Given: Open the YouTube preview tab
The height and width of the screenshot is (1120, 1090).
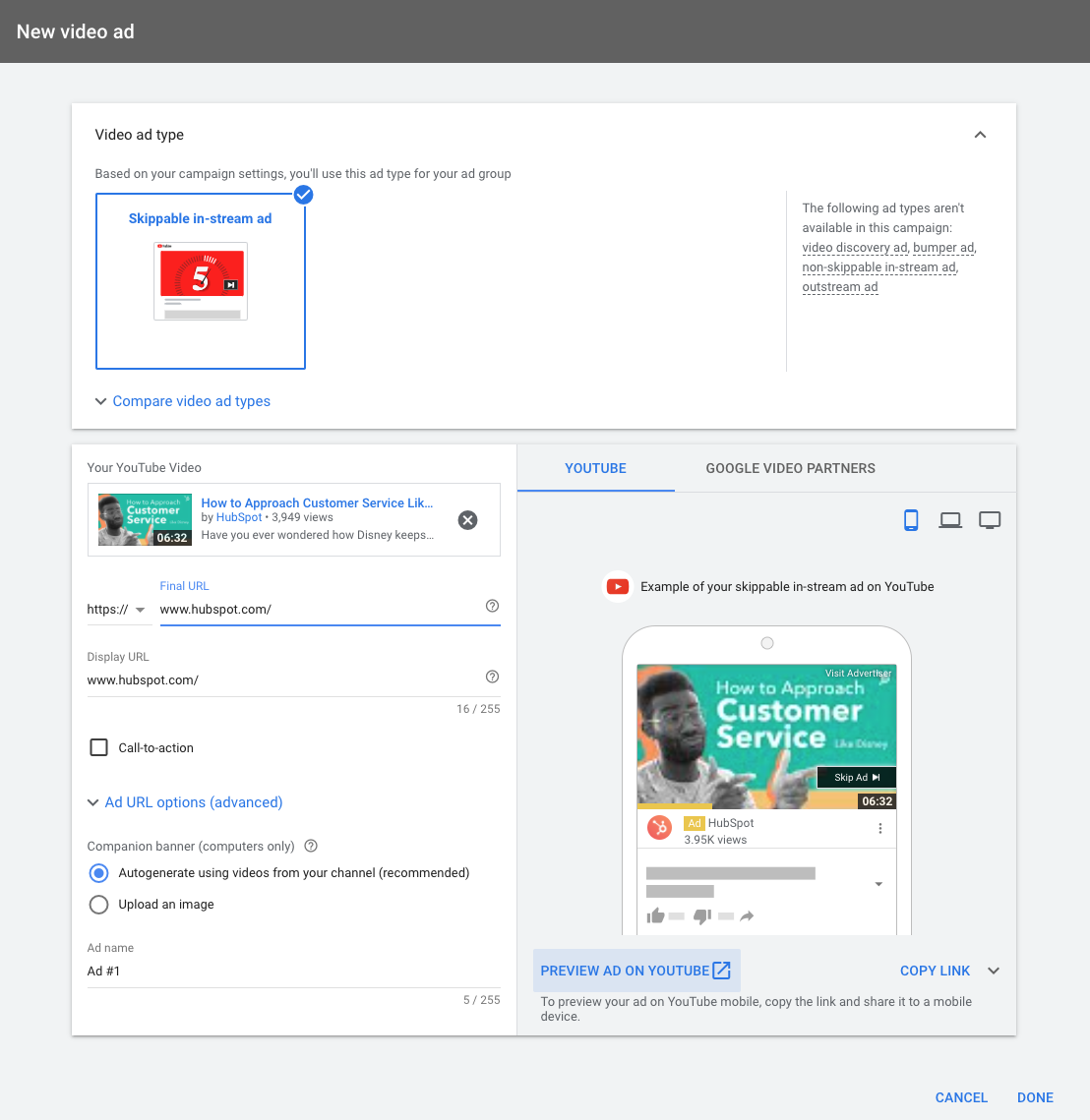Looking at the screenshot, I should pos(595,468).
